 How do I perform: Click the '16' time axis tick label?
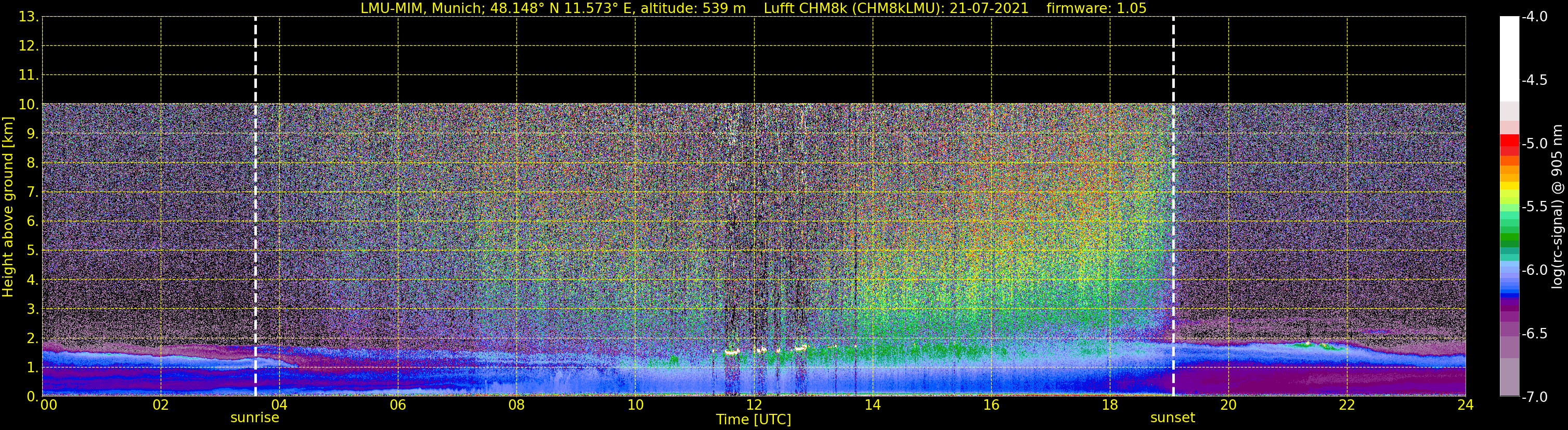(x=992, y=405)
